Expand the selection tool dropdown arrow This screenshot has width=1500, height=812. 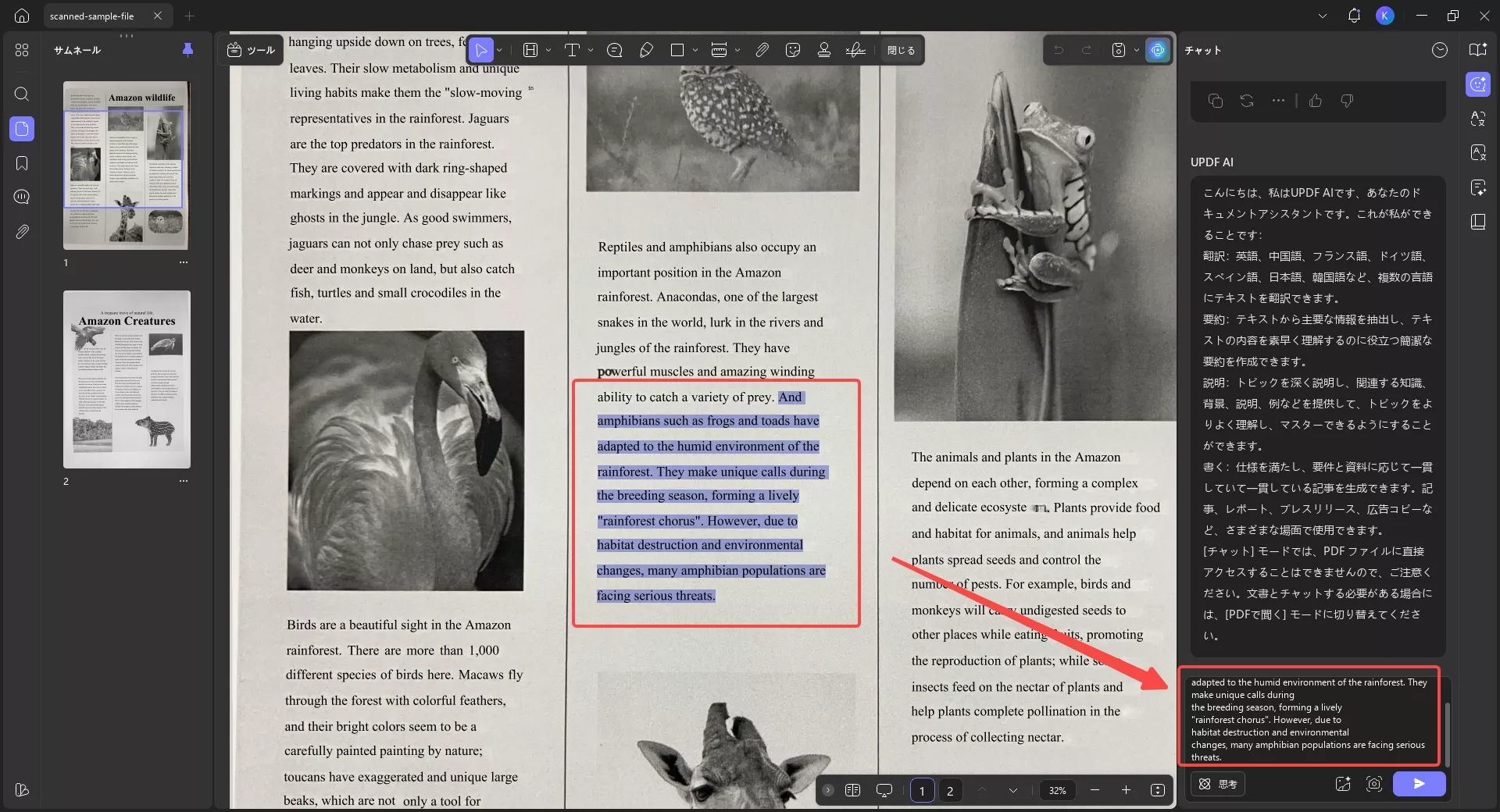499,50
